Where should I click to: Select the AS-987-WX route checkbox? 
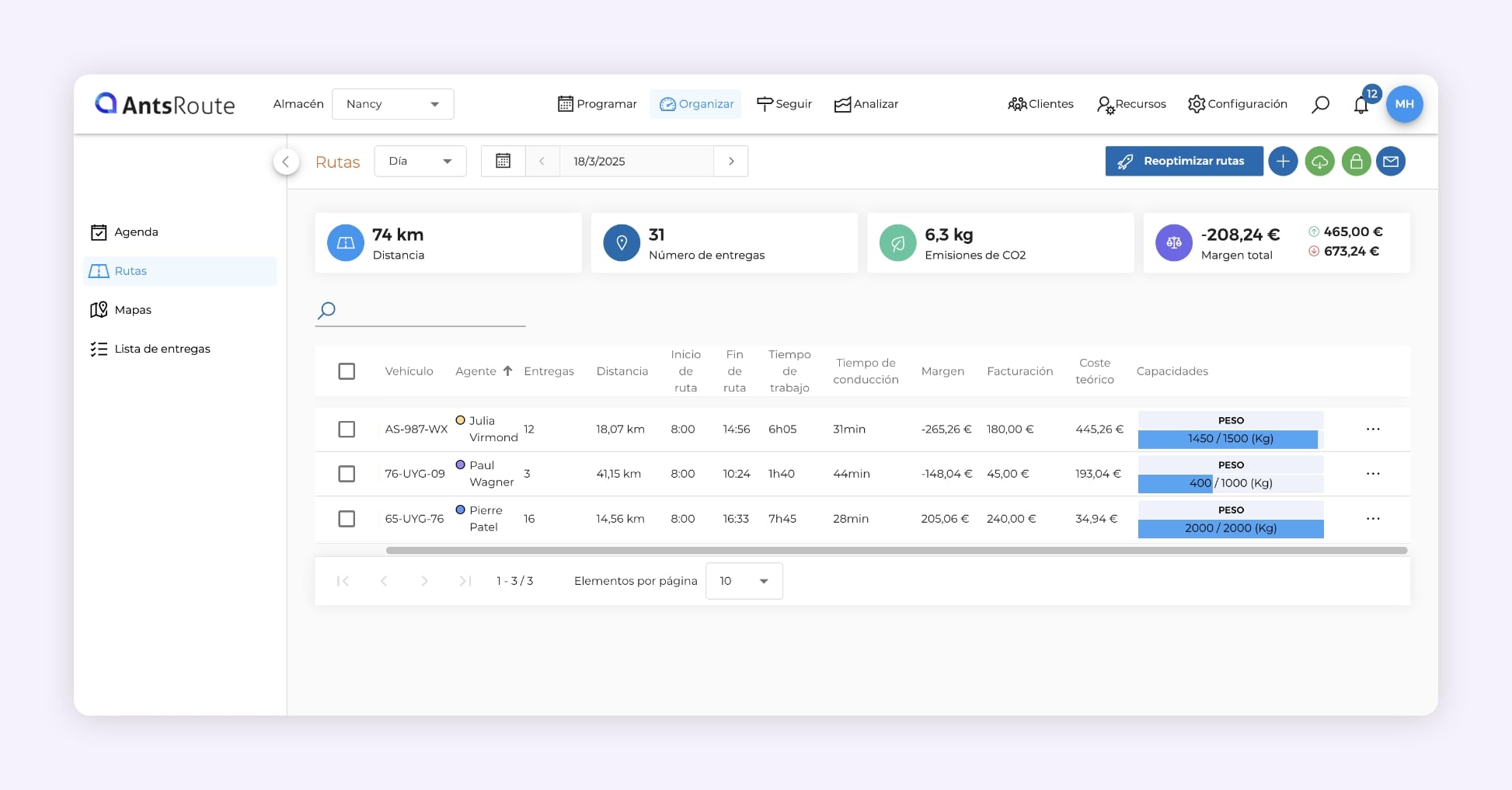(347, 430)
